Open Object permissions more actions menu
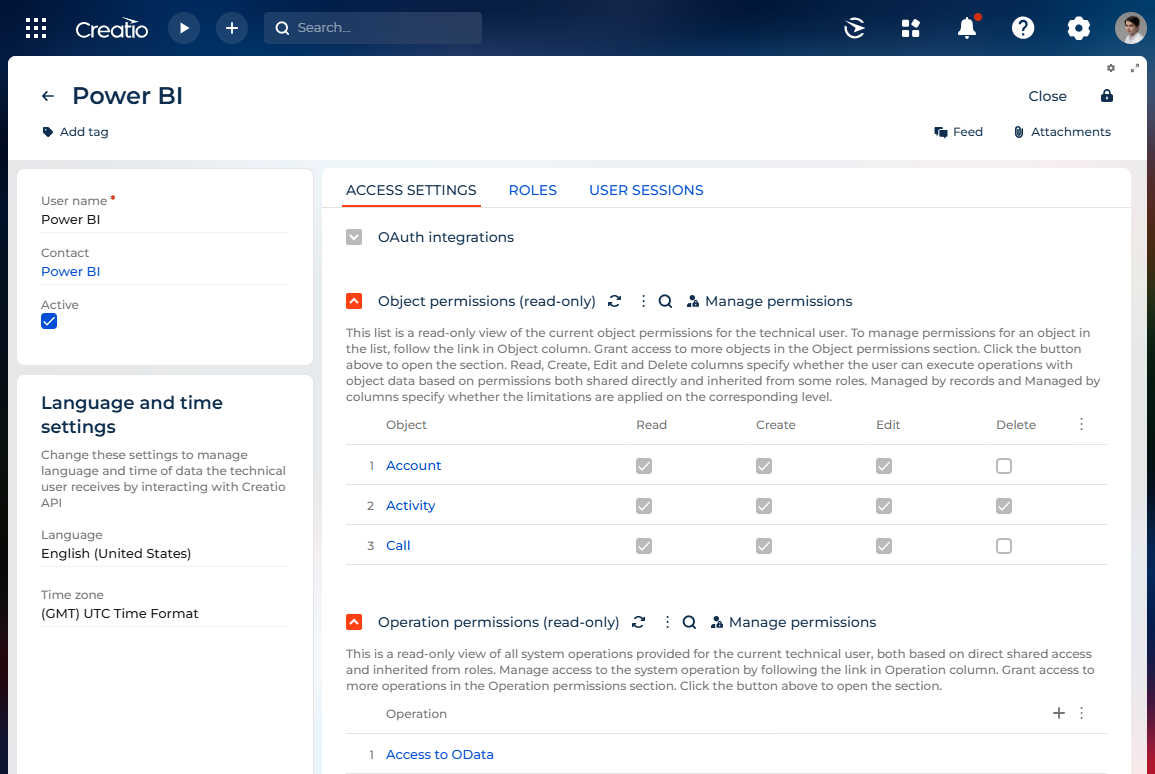This screenshot has width=1155, height=774. point(643,300)
